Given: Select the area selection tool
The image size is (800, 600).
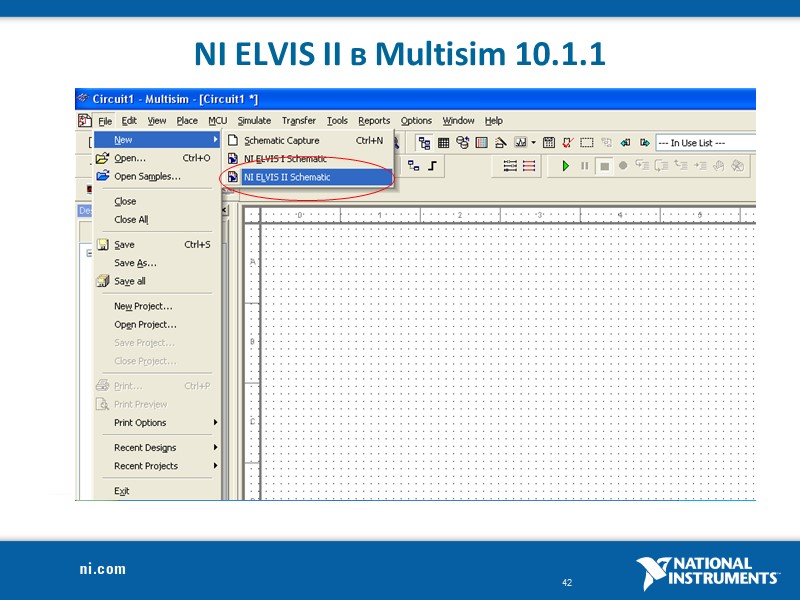Looking at the screenshot, I should pos(585,142).
